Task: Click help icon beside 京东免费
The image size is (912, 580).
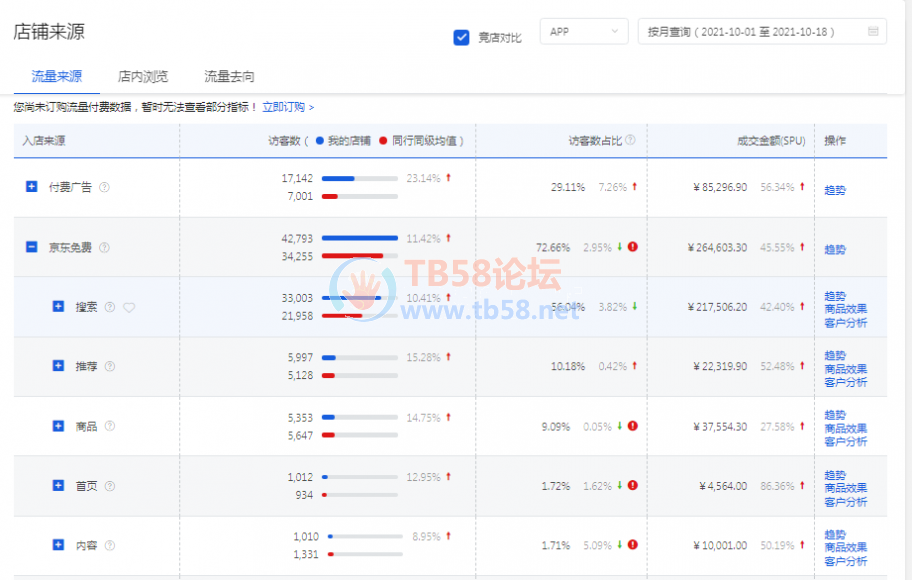Action: [x=105, y=247]
